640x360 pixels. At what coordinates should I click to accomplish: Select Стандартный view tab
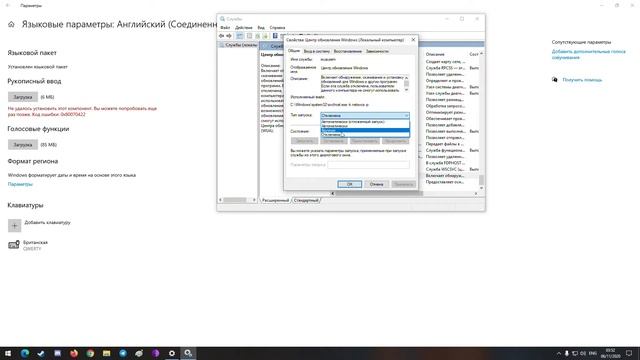click(x=306, y=200)
